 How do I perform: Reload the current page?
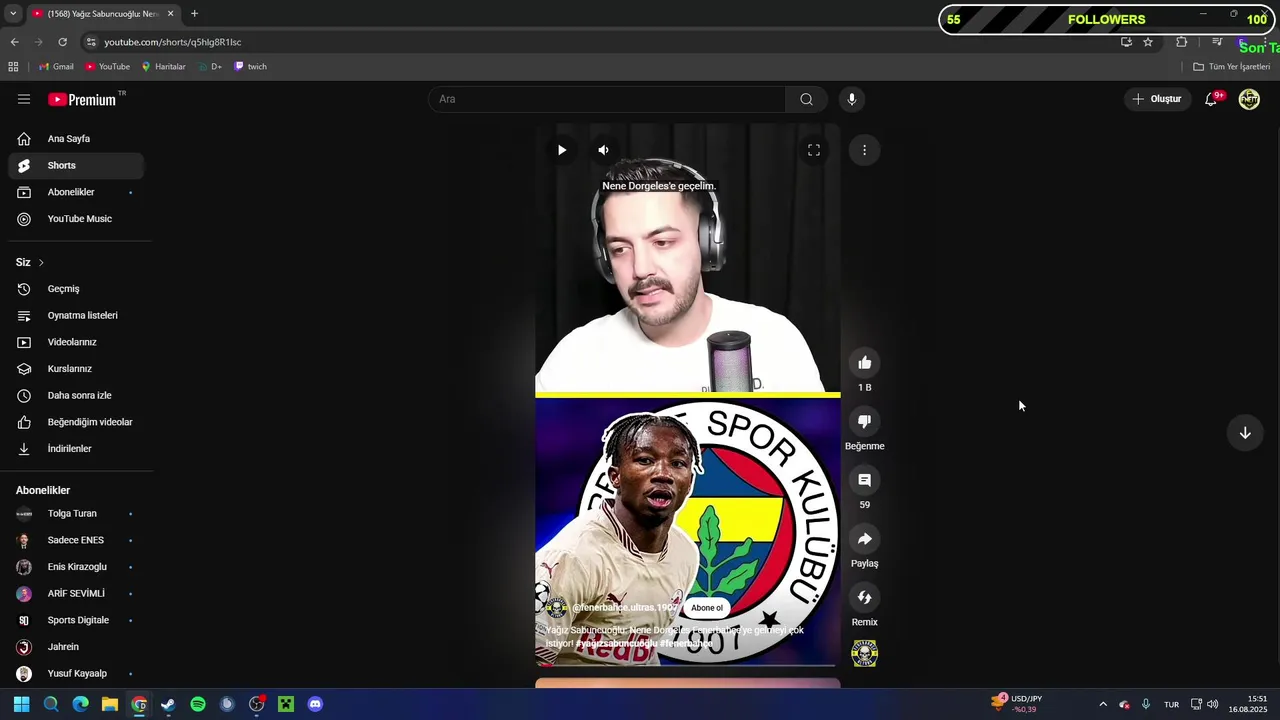62,42
